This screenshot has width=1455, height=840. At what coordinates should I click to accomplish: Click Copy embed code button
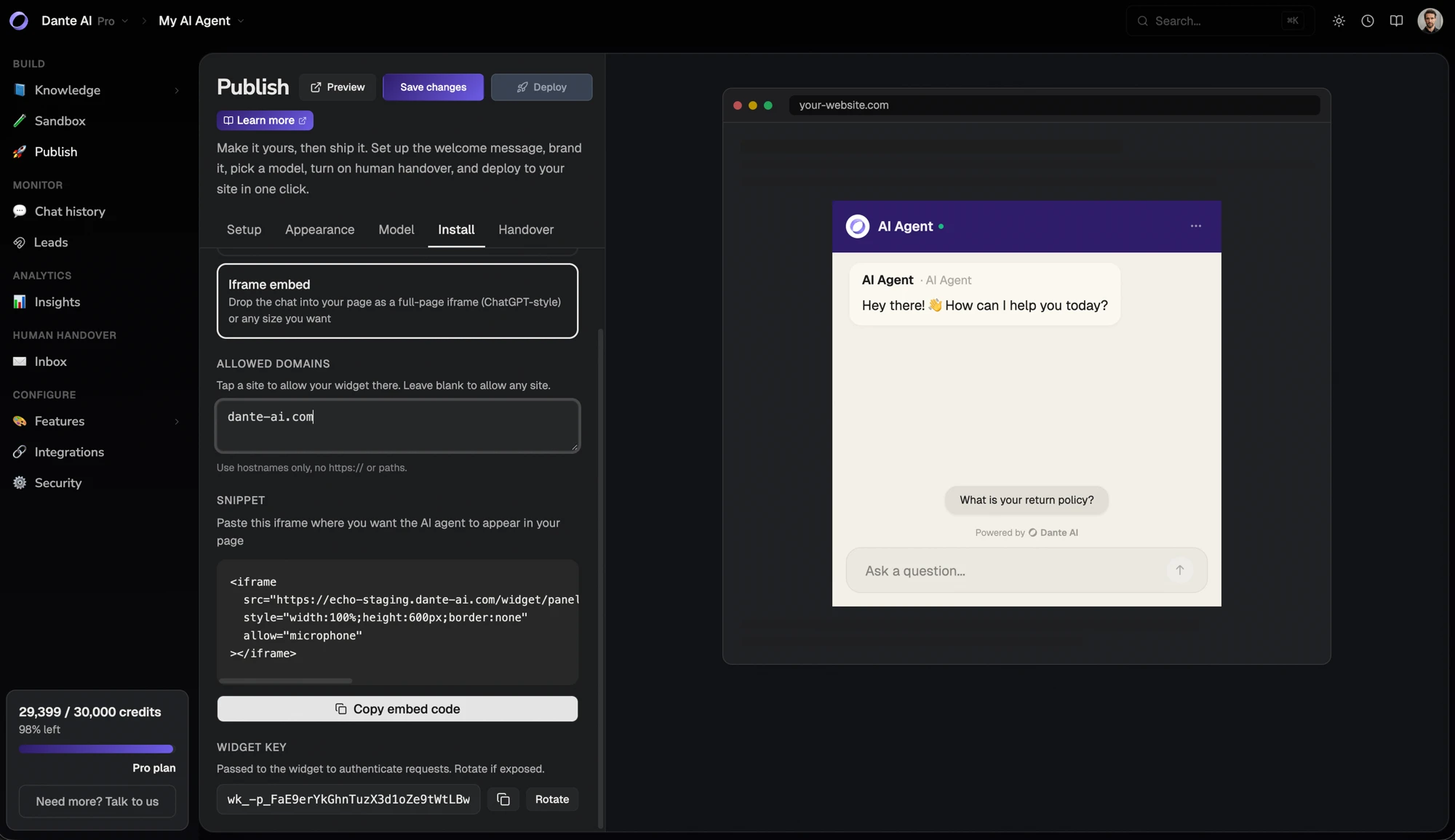pos(397,709)
